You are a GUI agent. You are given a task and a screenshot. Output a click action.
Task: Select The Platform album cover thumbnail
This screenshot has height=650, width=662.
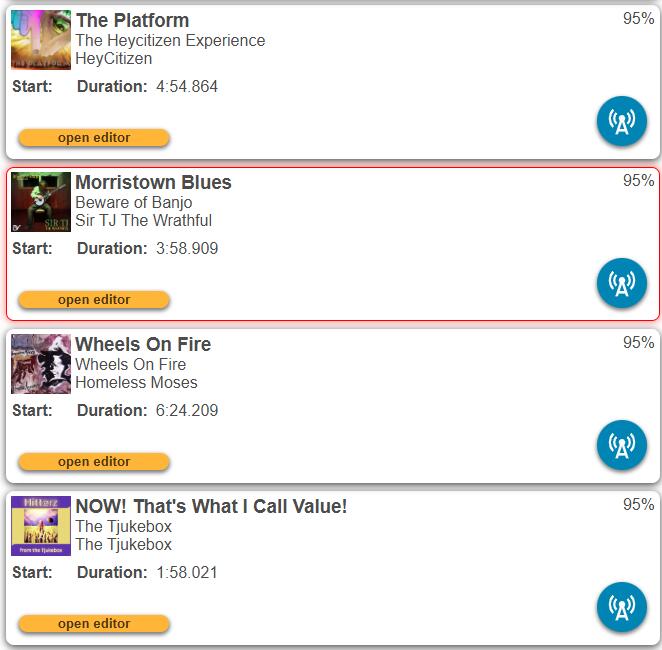coord(41,40)
